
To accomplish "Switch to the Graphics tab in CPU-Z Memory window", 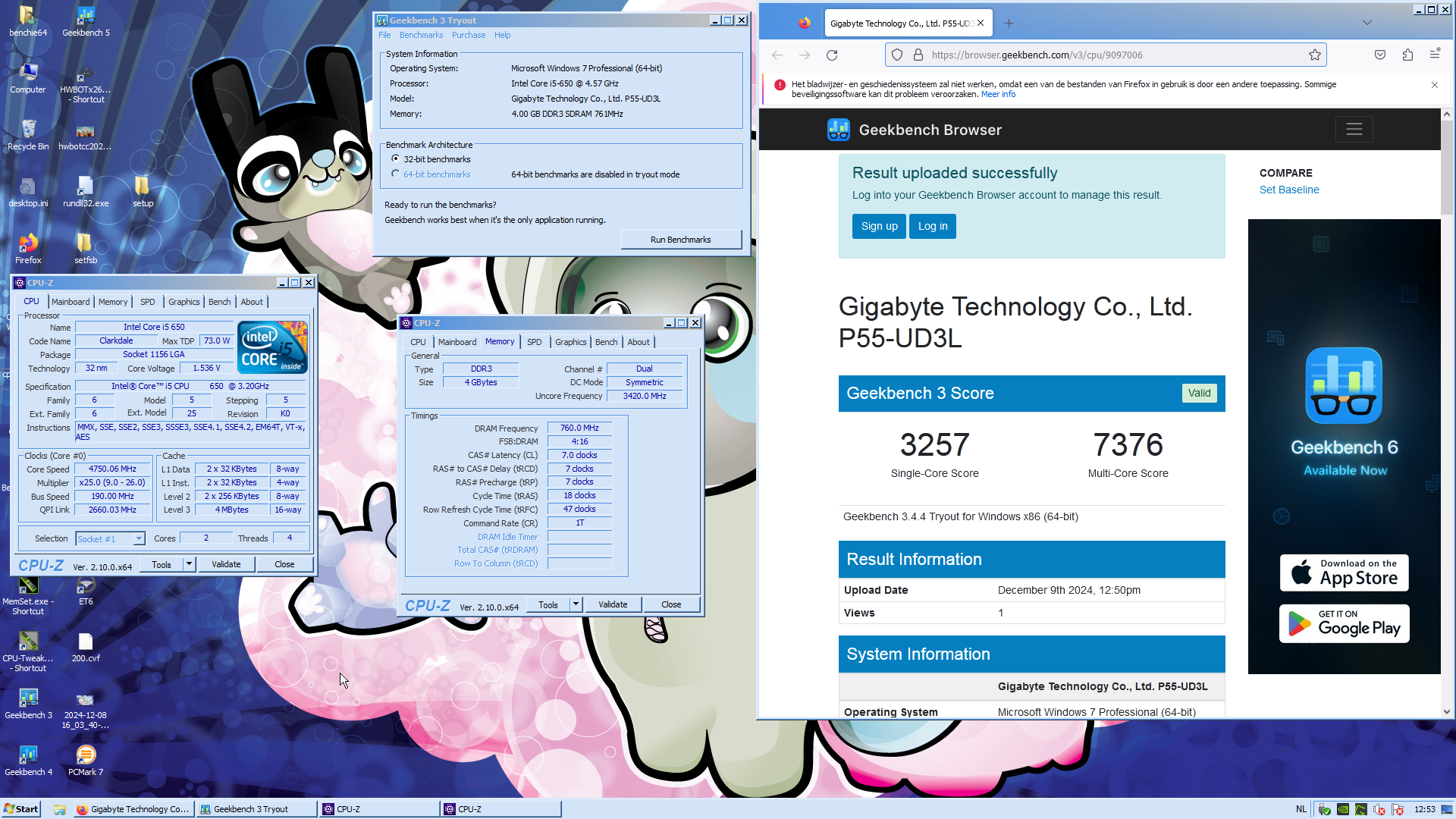I will 570,342.
